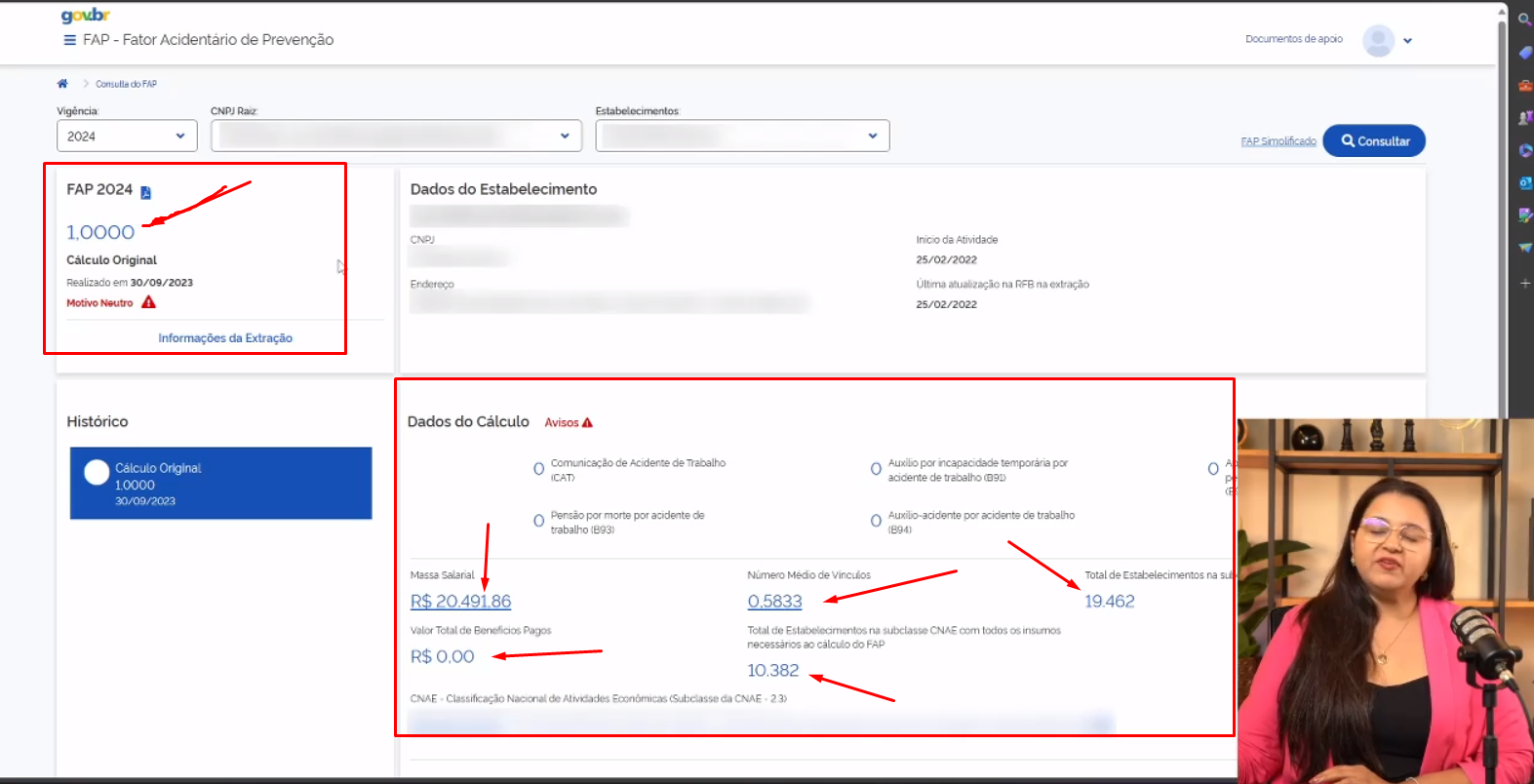Open the sidebar image editor icon

coord(1524,215)
